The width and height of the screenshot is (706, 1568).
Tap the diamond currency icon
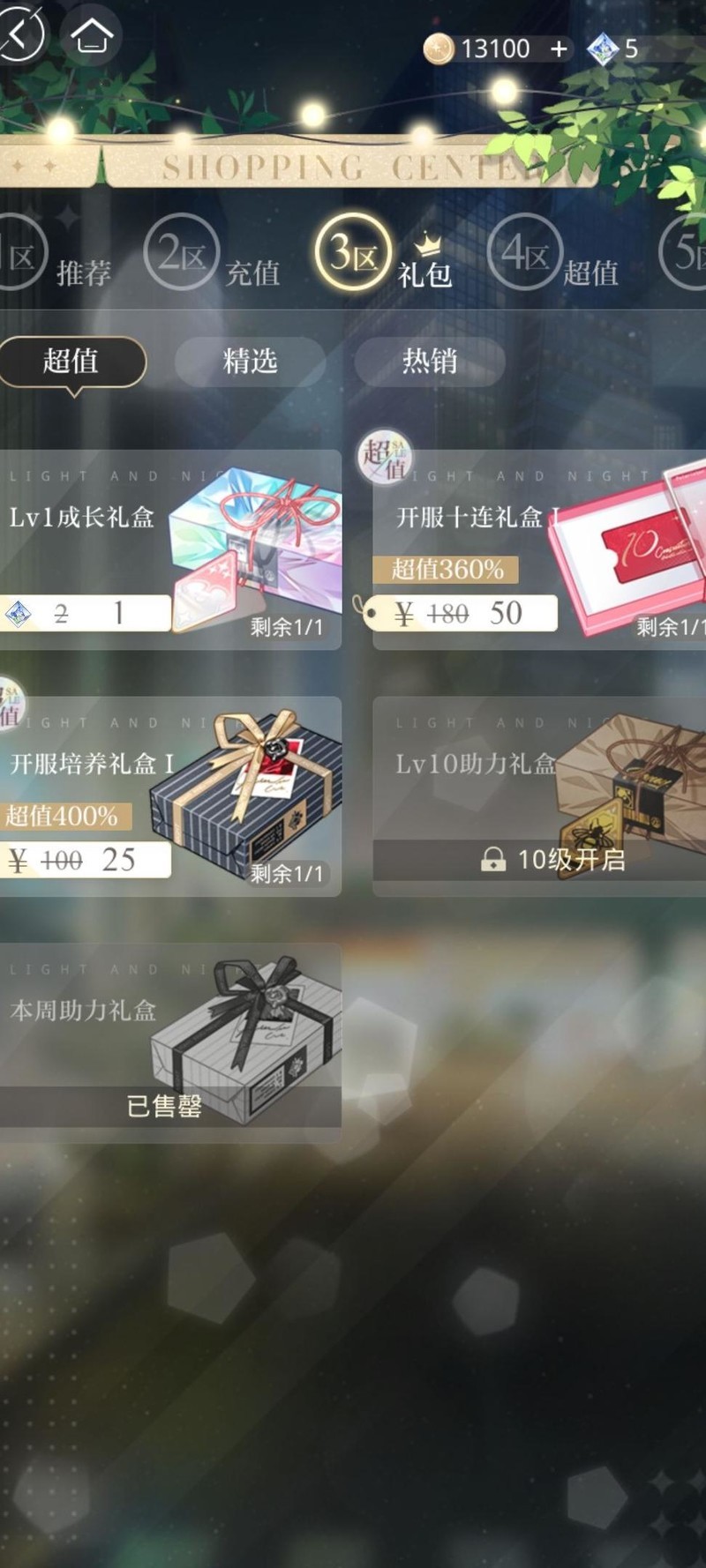[603, 49]
